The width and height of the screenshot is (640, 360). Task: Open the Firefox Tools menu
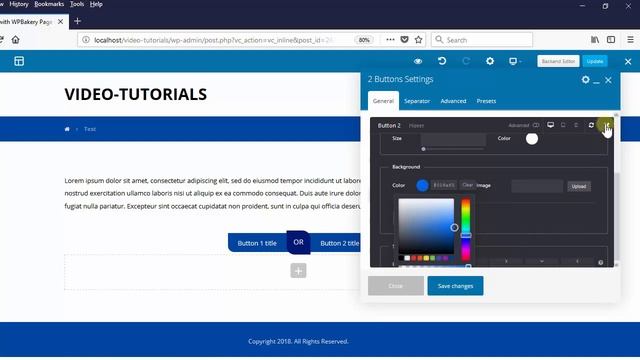click(77, 4)
